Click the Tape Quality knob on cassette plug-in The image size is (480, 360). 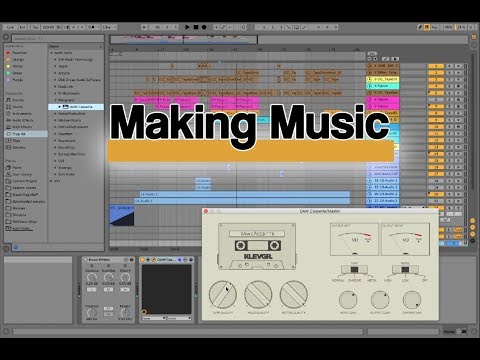[x=223, y=295]
